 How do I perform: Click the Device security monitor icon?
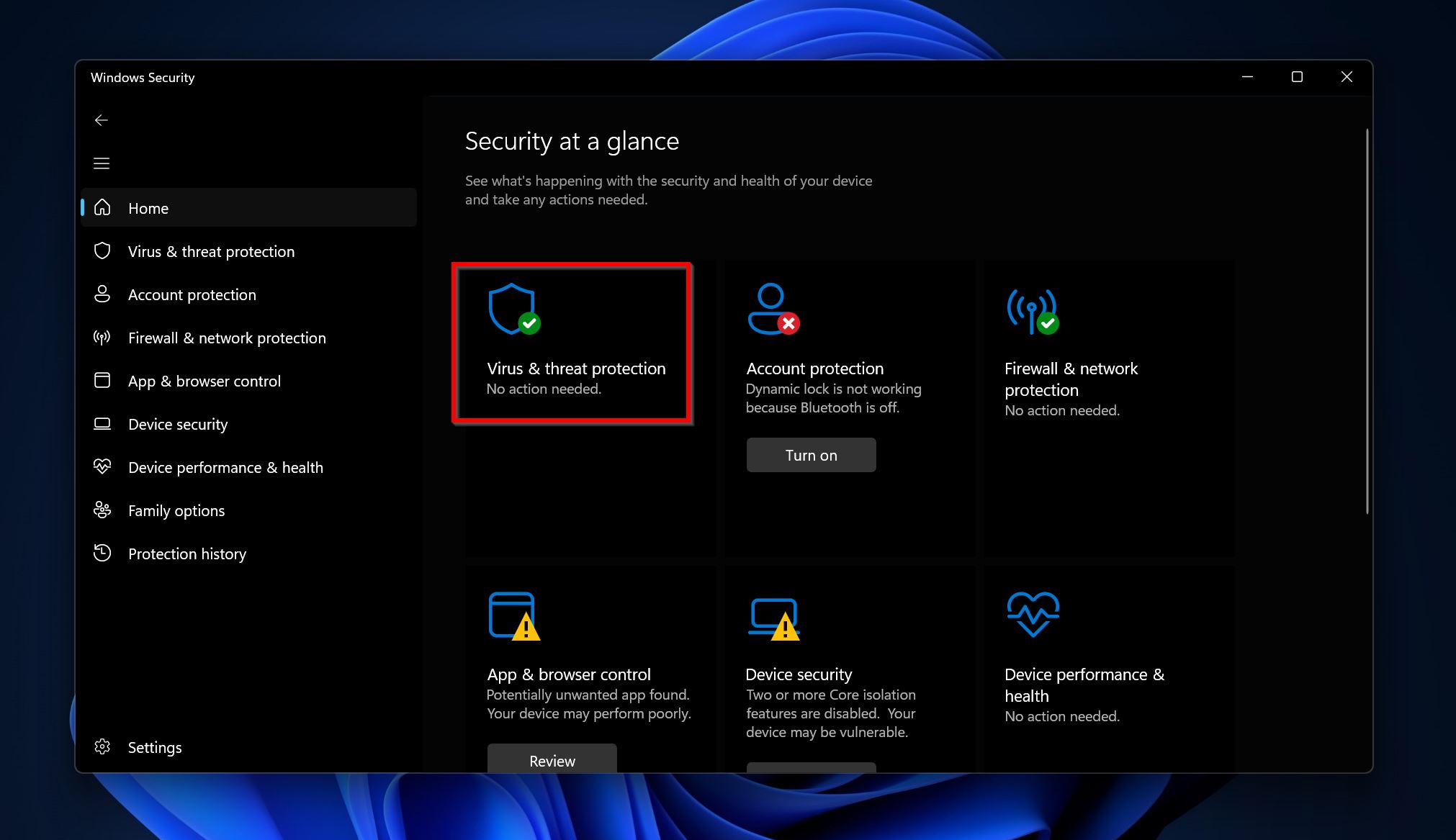pos(774,614)
